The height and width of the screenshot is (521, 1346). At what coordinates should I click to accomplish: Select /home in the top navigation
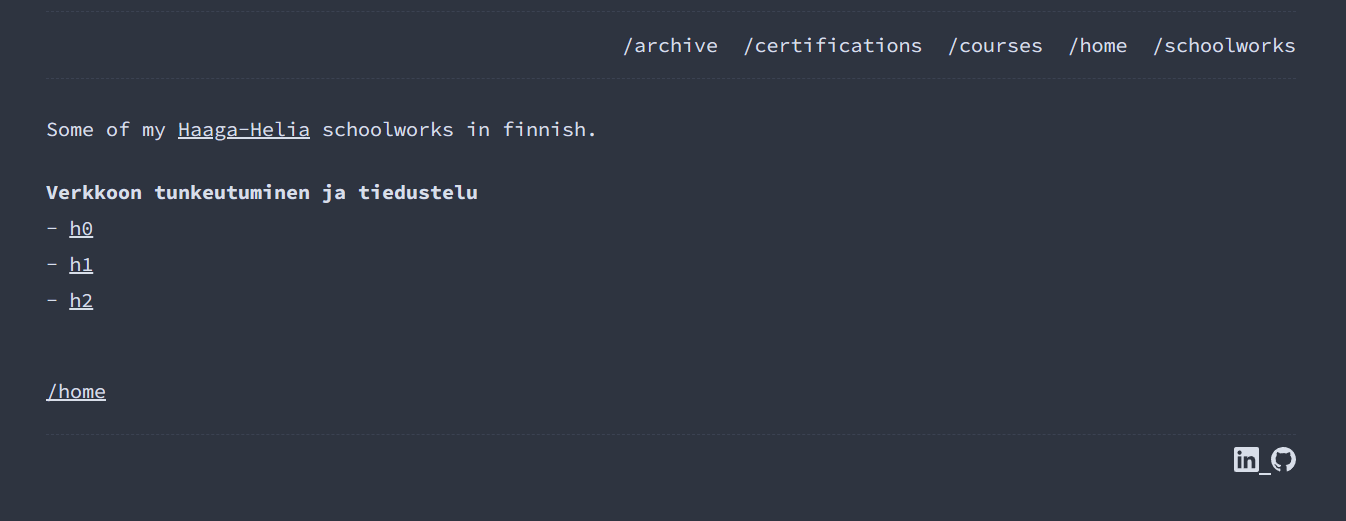point(1098,46)
